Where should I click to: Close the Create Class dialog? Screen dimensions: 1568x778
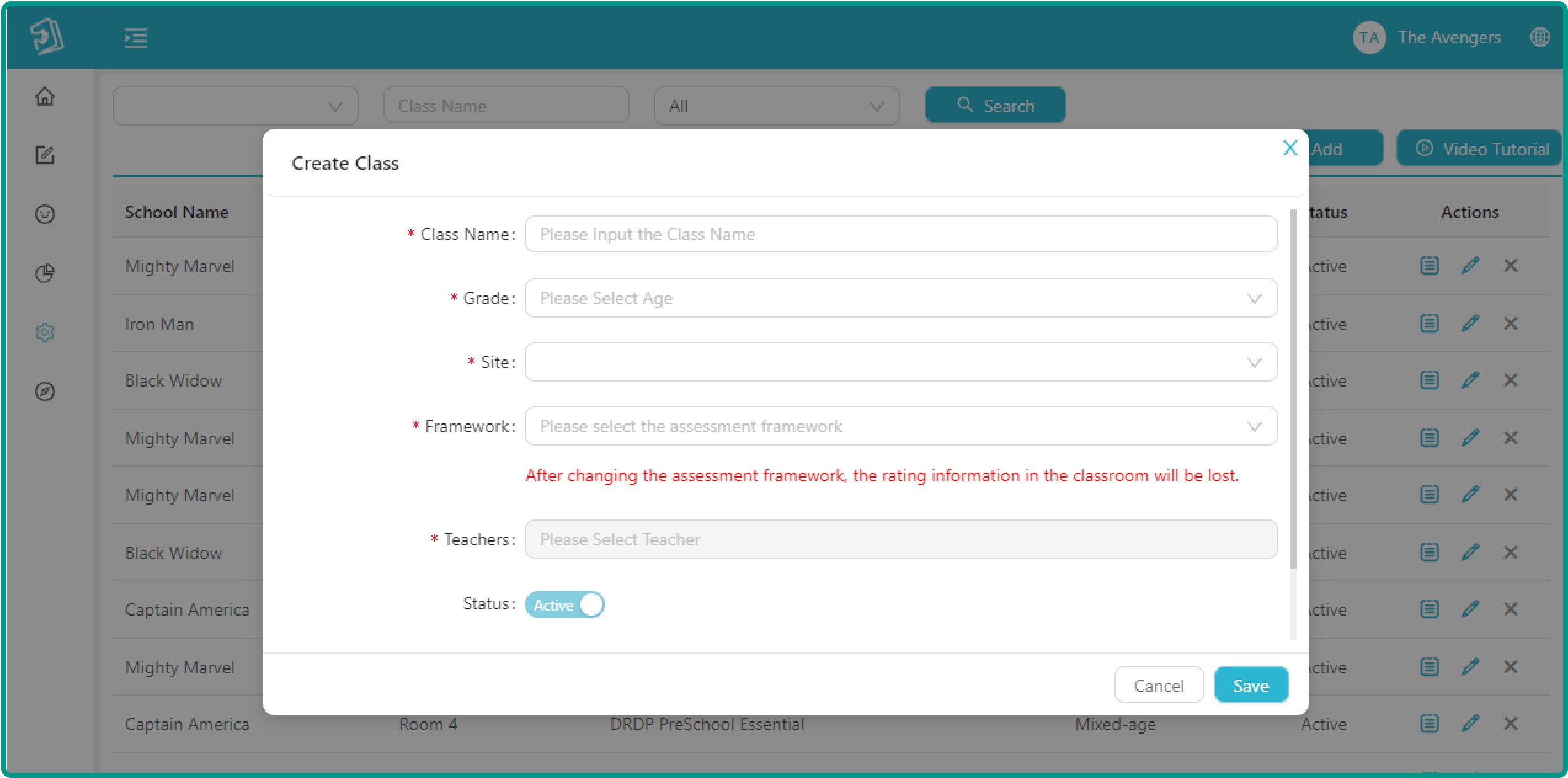[x=1290, y=148]
